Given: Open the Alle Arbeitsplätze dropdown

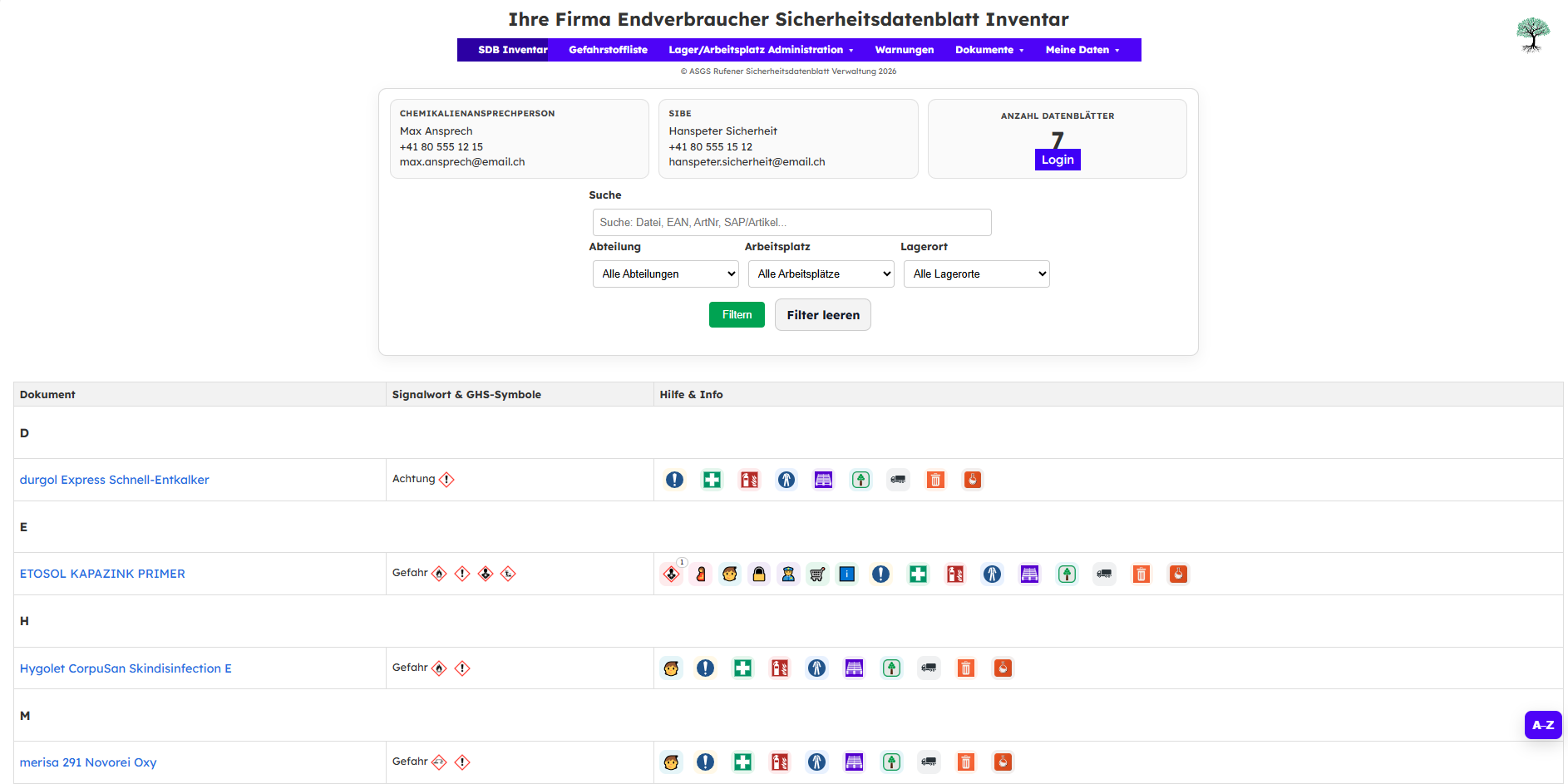Looking at the screenshot, I should pyautogui.click(x=821, y=274).
